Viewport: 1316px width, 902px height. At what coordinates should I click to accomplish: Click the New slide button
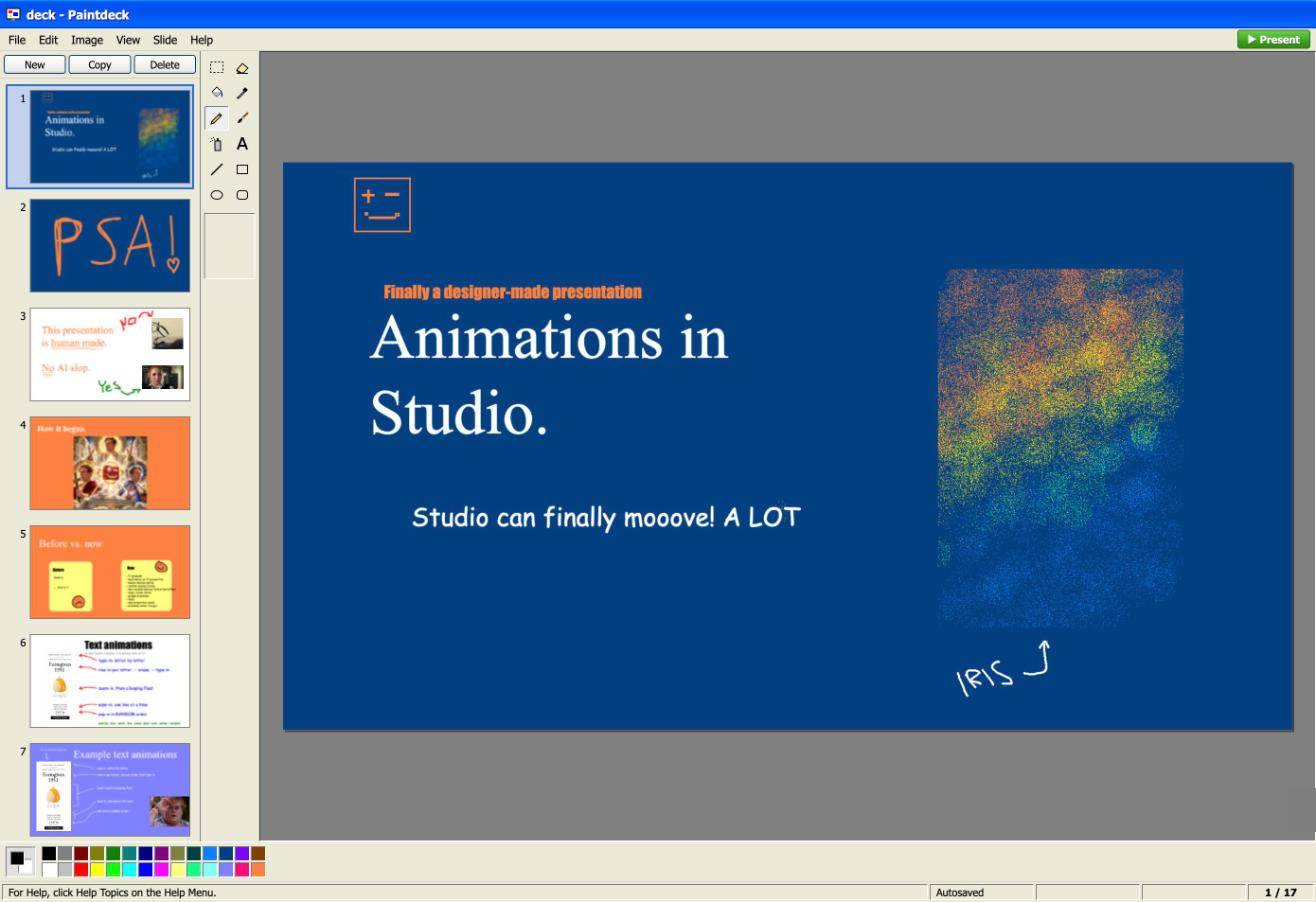pyautogui.click(x=35, y=64)
